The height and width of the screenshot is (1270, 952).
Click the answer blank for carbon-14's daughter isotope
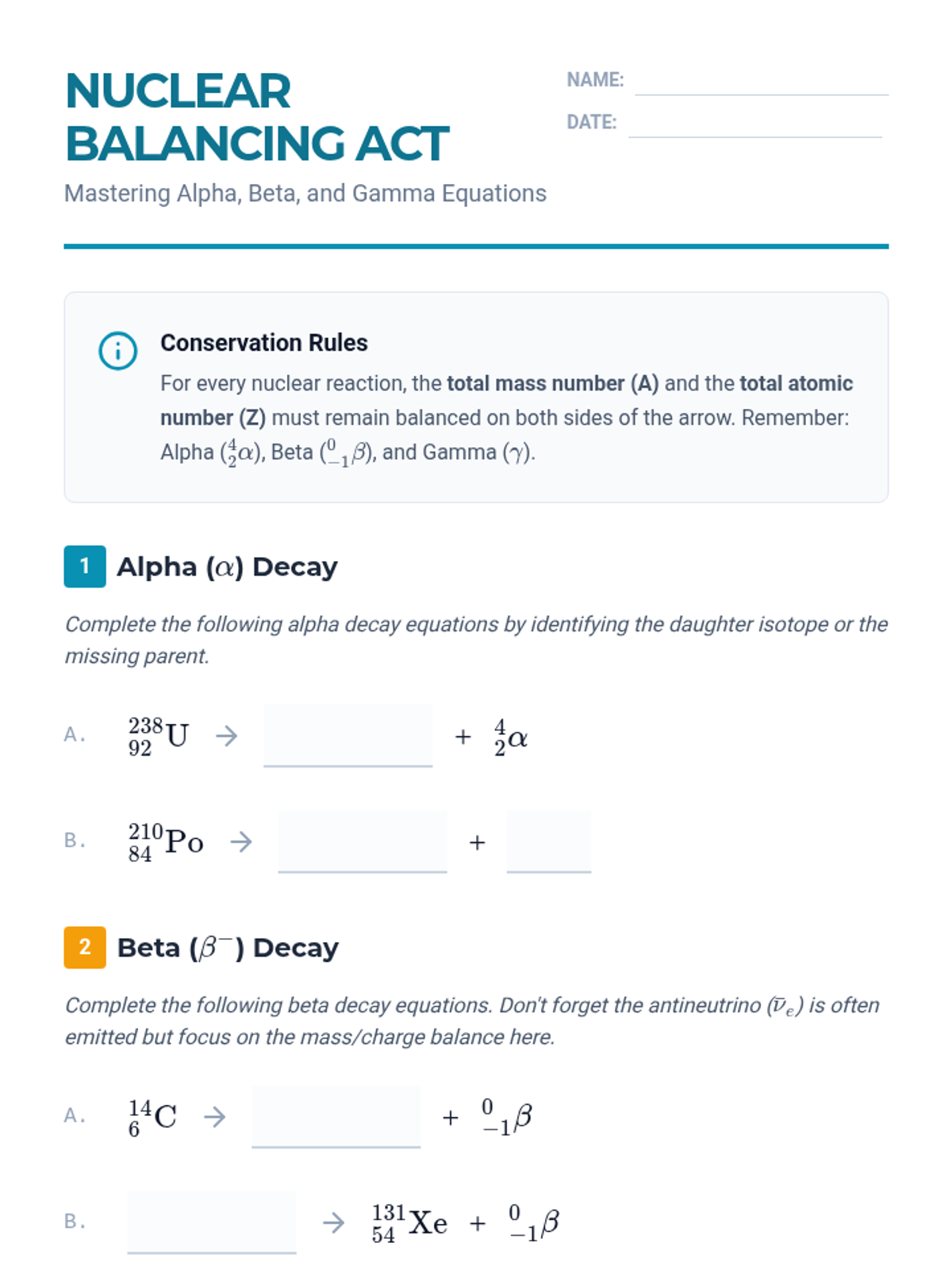tap(336, 1117)
